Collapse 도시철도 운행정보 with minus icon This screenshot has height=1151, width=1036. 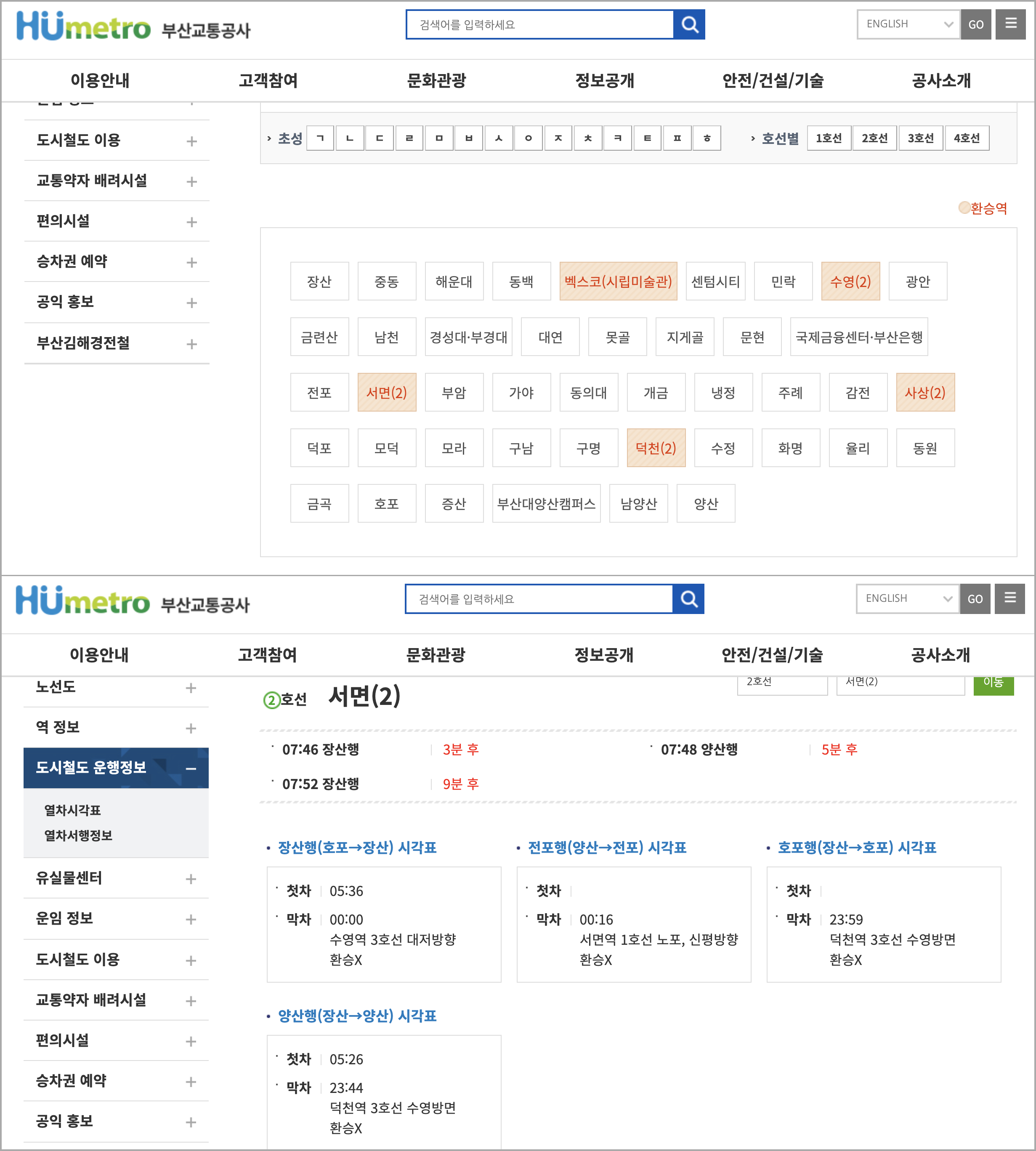coord(191,769)
